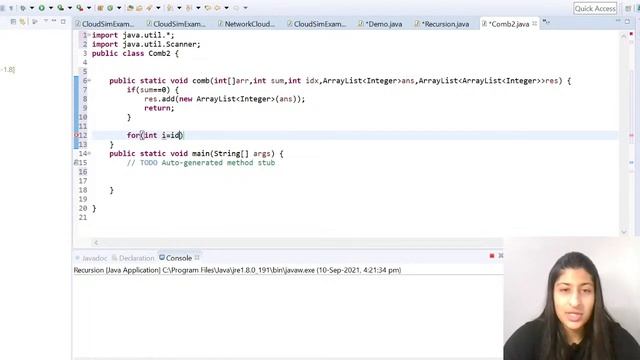Terminate the running program in Console
Image resolution: width=640 pixels, height=360 pixels.
(492, 256)
